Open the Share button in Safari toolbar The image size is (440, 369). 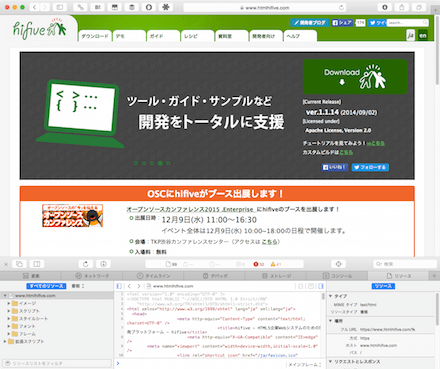click(402, 7)
